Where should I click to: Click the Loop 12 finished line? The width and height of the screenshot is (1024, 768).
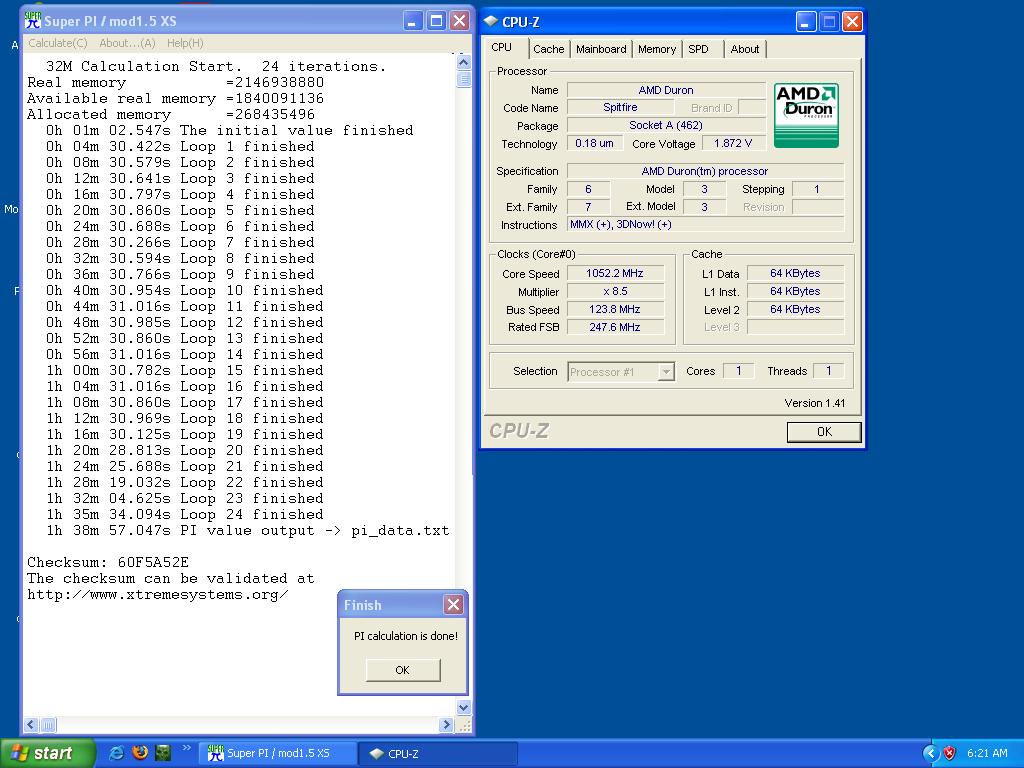click(x=184, y=323)
